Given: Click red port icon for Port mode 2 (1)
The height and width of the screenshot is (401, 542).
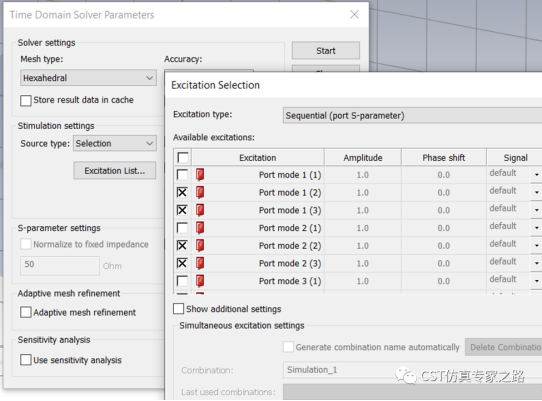Looking at the screenshot, I should [x=200, y=228].
